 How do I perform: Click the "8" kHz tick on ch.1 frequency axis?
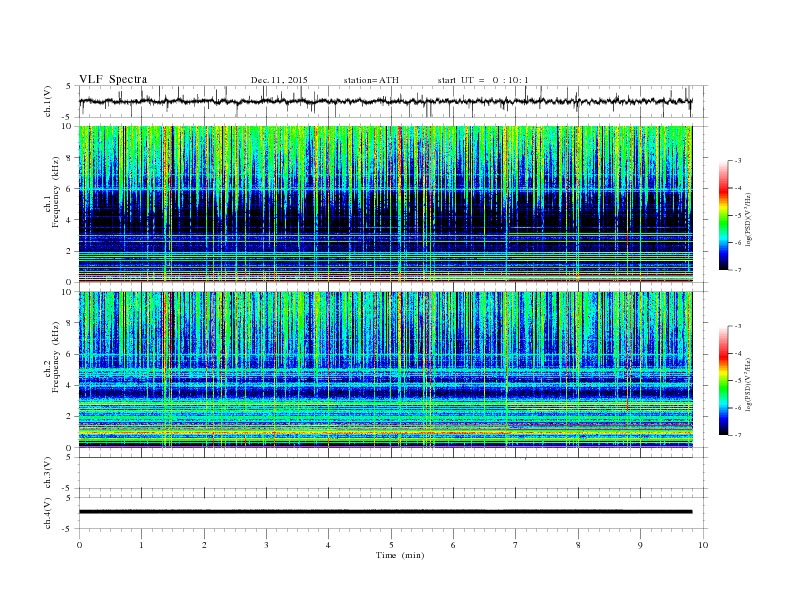point(69,158)
